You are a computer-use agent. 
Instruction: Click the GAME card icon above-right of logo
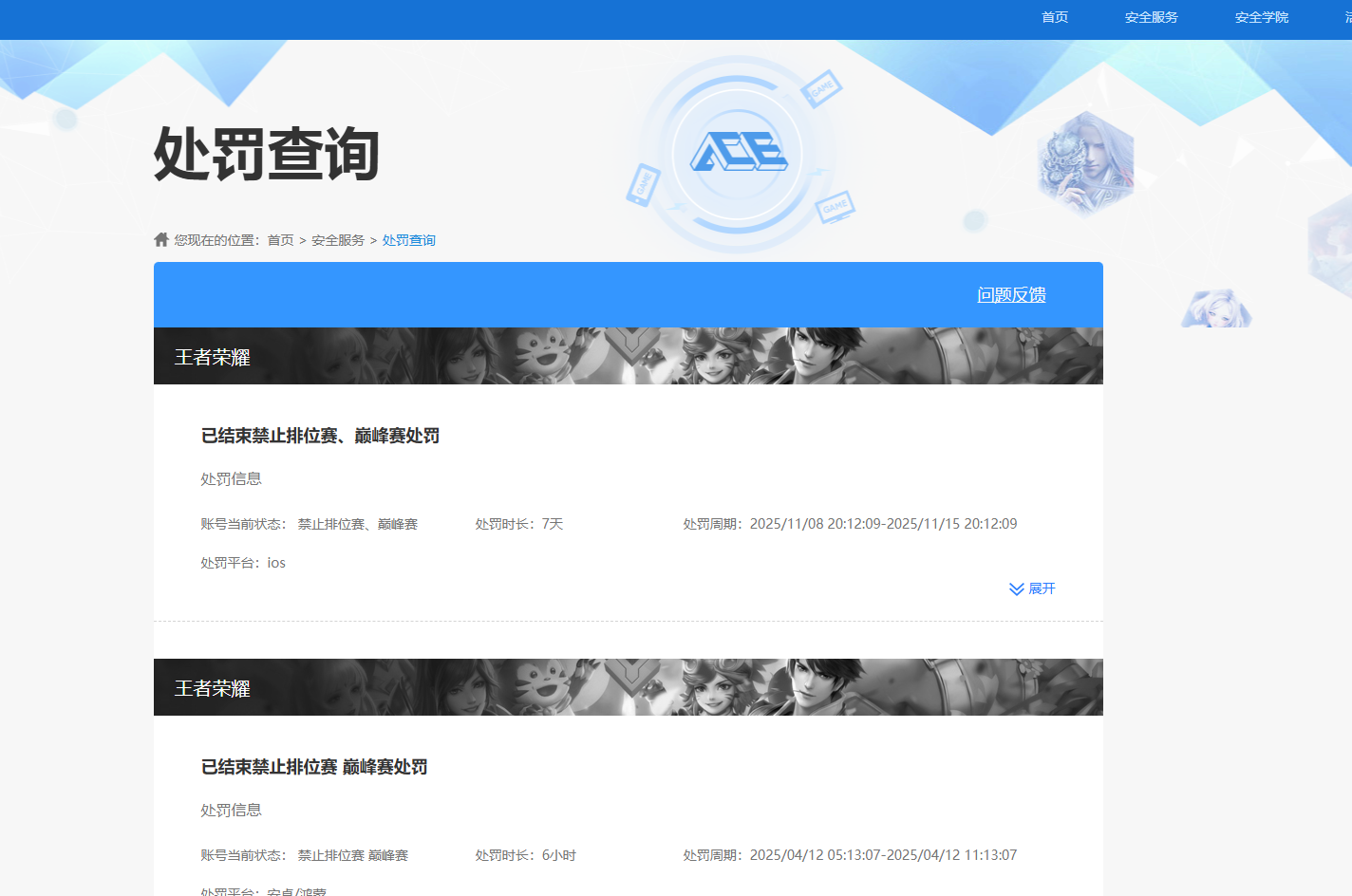pyautogui.click(x=820, y=88)
